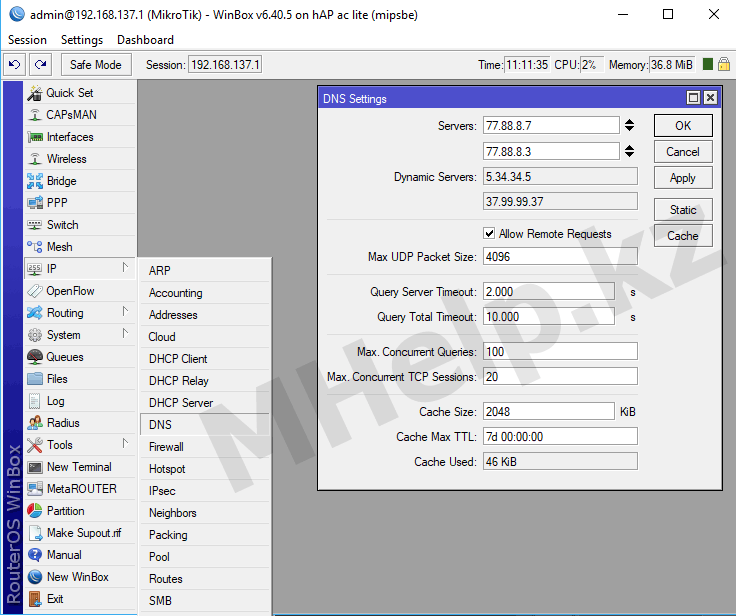Click the Log page icon
Image resolution: width=736 pixels, height=616 pixels.
(35, 401)
